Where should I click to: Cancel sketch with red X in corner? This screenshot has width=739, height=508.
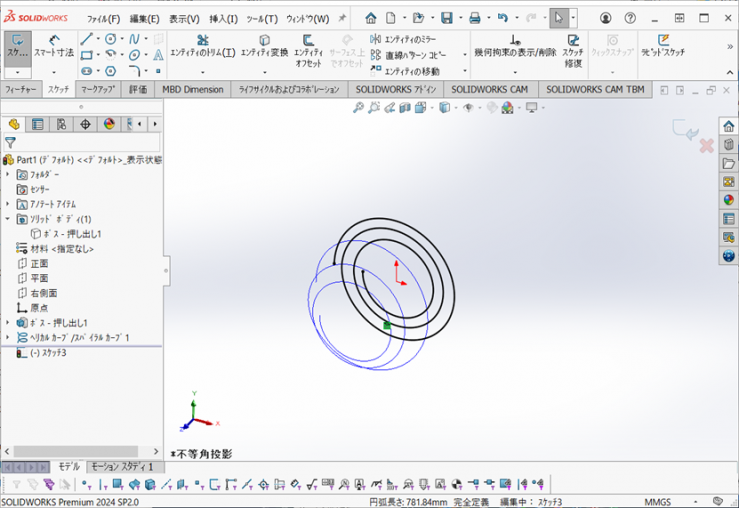705,147
